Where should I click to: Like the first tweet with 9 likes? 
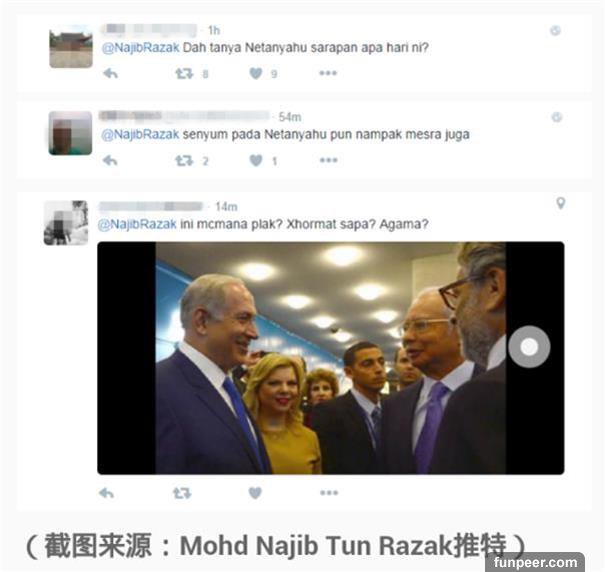(x=256, y=73)
